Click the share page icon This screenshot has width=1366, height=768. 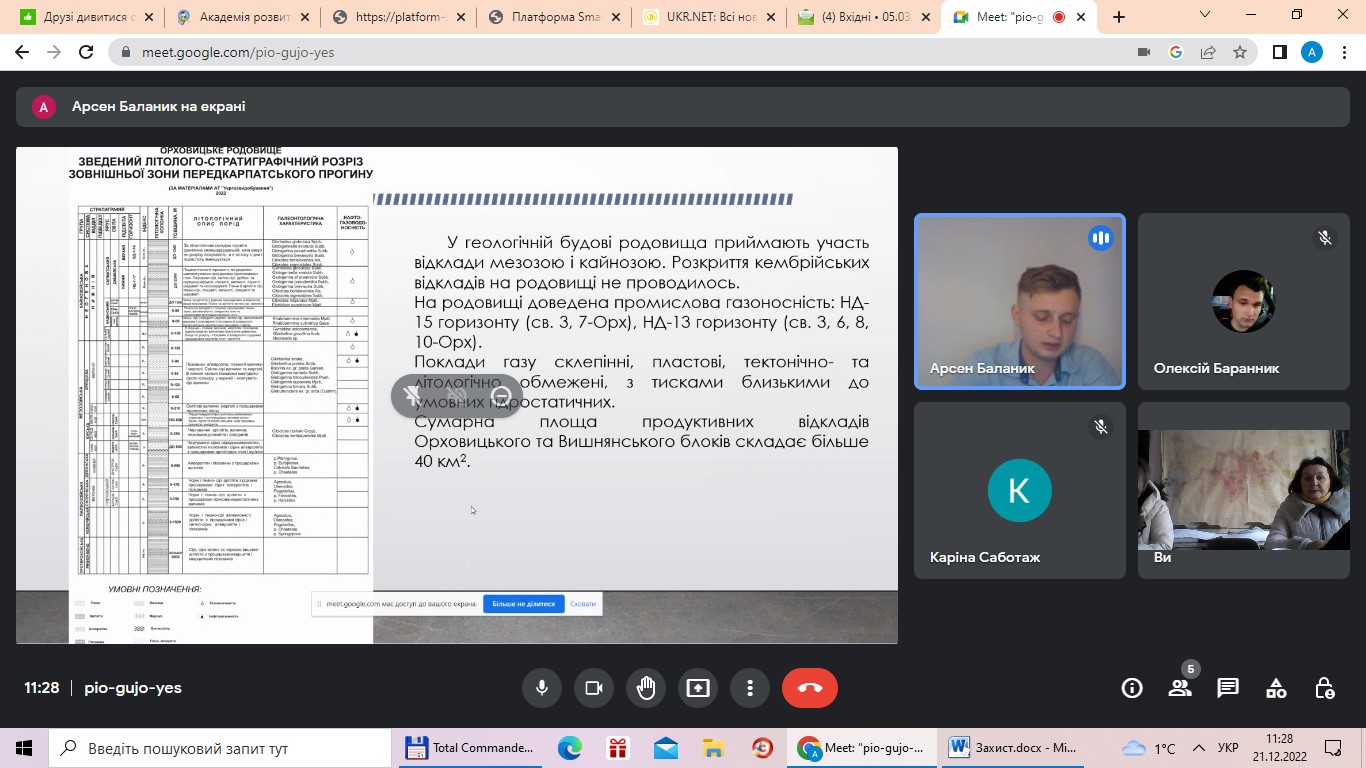click(1208, 53)
